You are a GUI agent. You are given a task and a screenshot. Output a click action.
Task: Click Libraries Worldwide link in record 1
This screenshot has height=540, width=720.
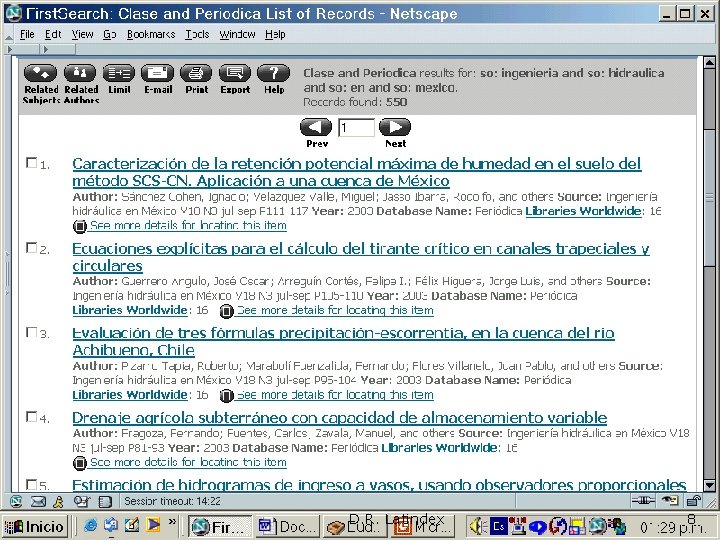click(x=583, y=211)
